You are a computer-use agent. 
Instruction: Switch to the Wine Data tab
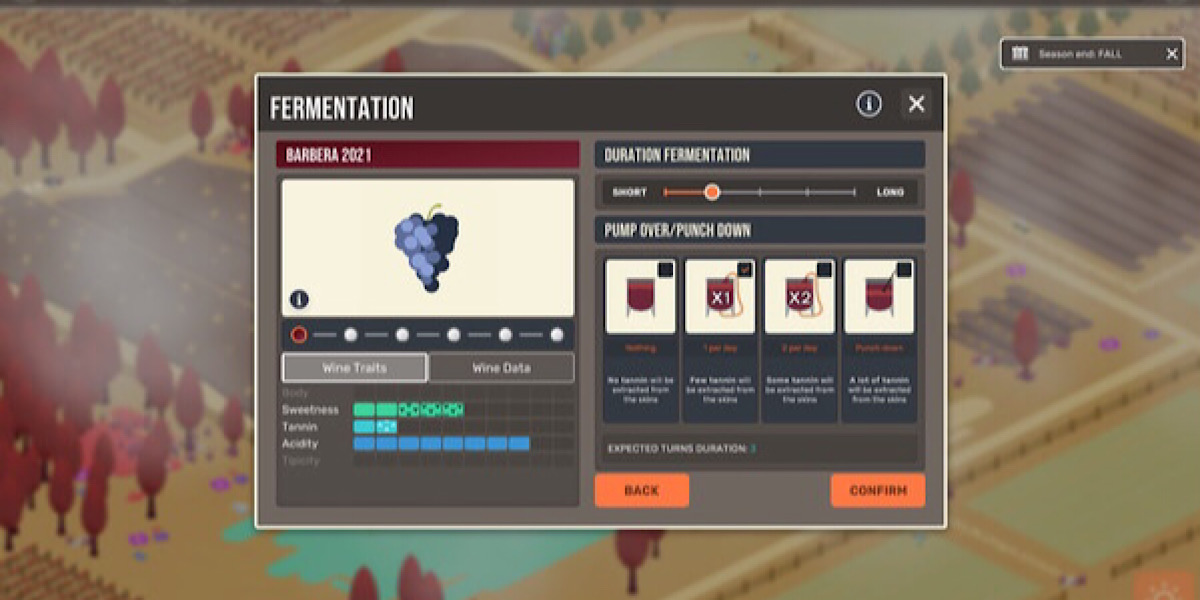click(x=501, y=368)
